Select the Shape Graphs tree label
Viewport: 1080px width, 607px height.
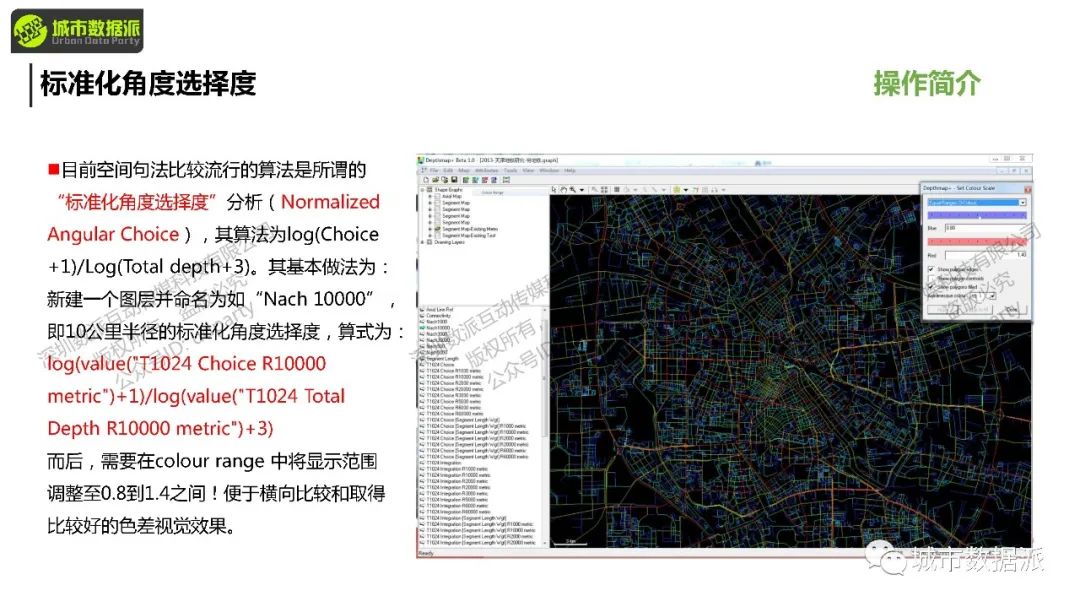[448, 189]
